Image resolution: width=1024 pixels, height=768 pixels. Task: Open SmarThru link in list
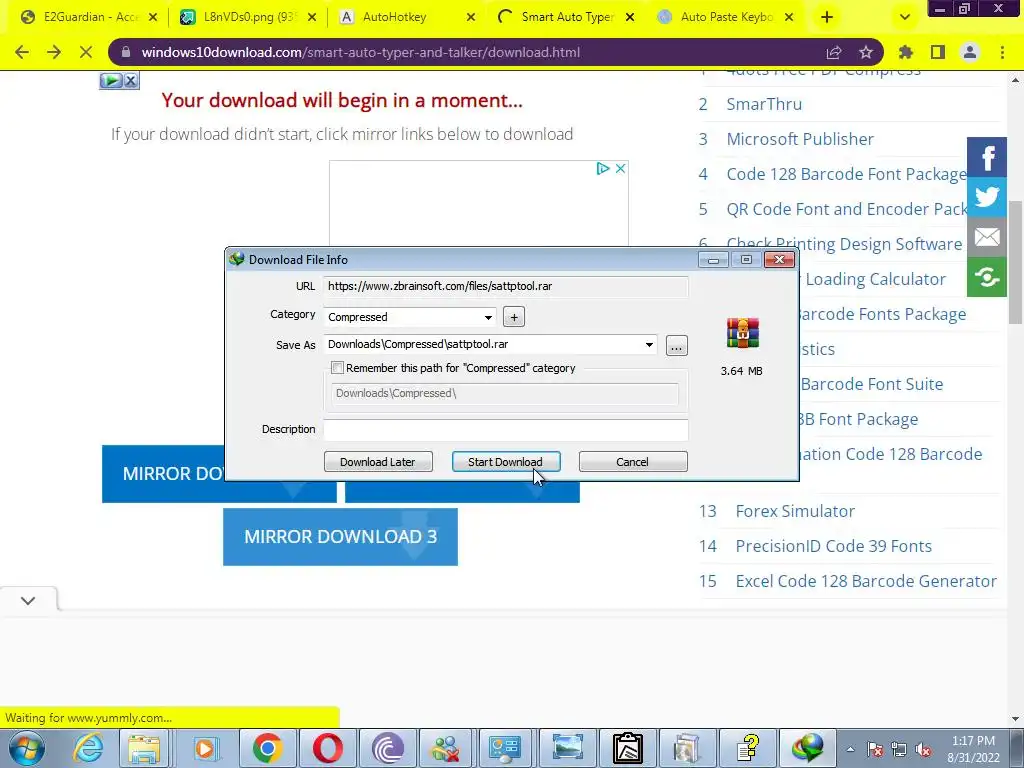click(764, 104)
